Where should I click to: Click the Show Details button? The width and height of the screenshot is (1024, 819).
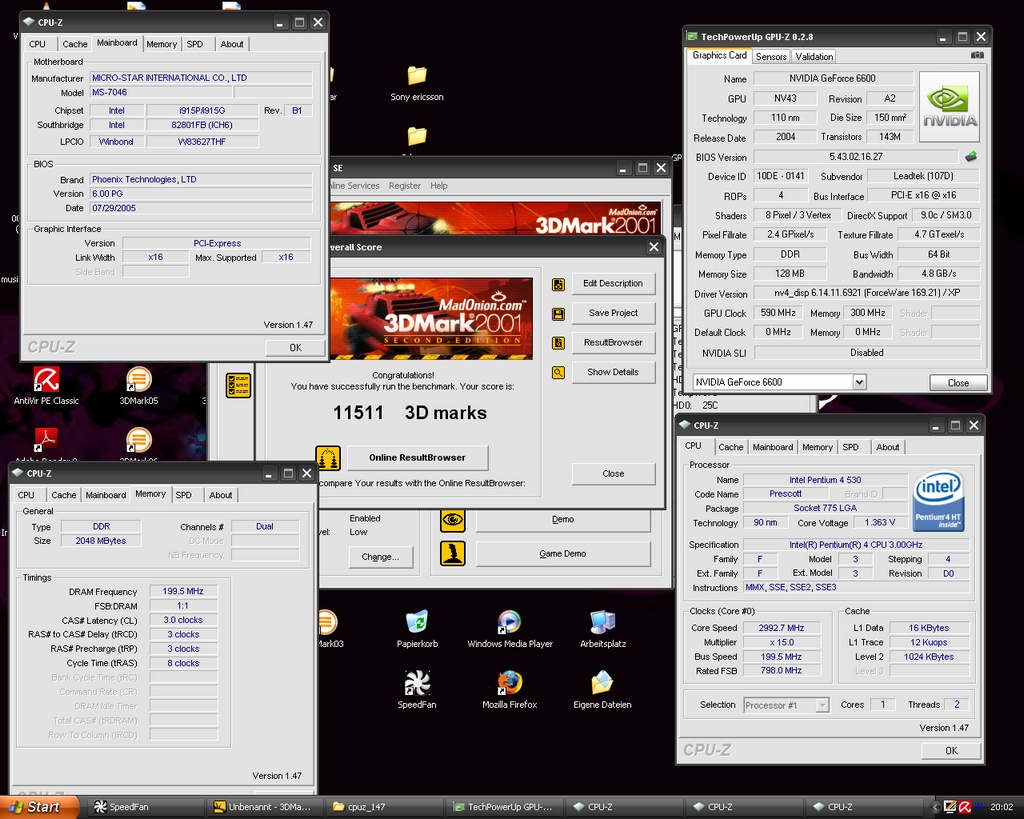pos(613,372)
